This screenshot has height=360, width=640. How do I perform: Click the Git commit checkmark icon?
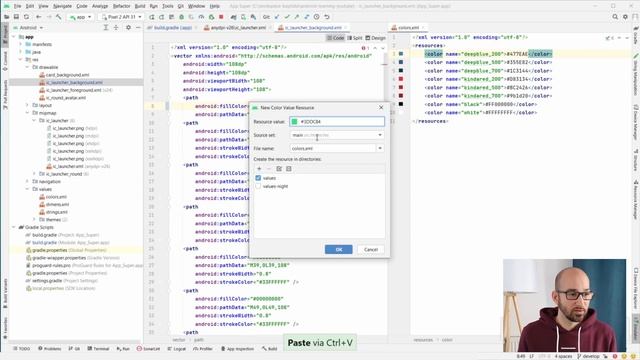pos(287,17)
